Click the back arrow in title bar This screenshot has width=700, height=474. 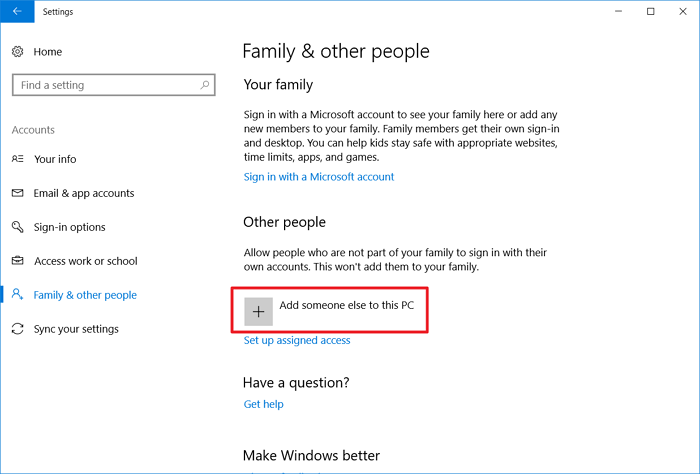tap(17, 12)
